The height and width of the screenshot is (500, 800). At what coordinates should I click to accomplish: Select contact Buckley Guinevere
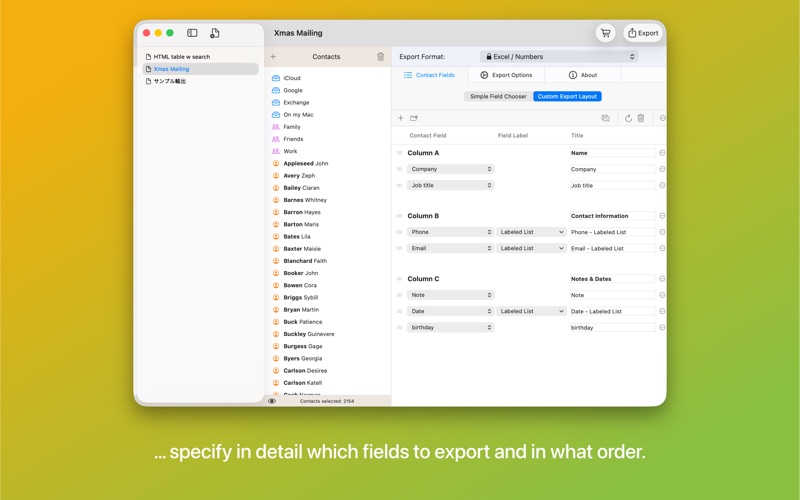[309, 334]
